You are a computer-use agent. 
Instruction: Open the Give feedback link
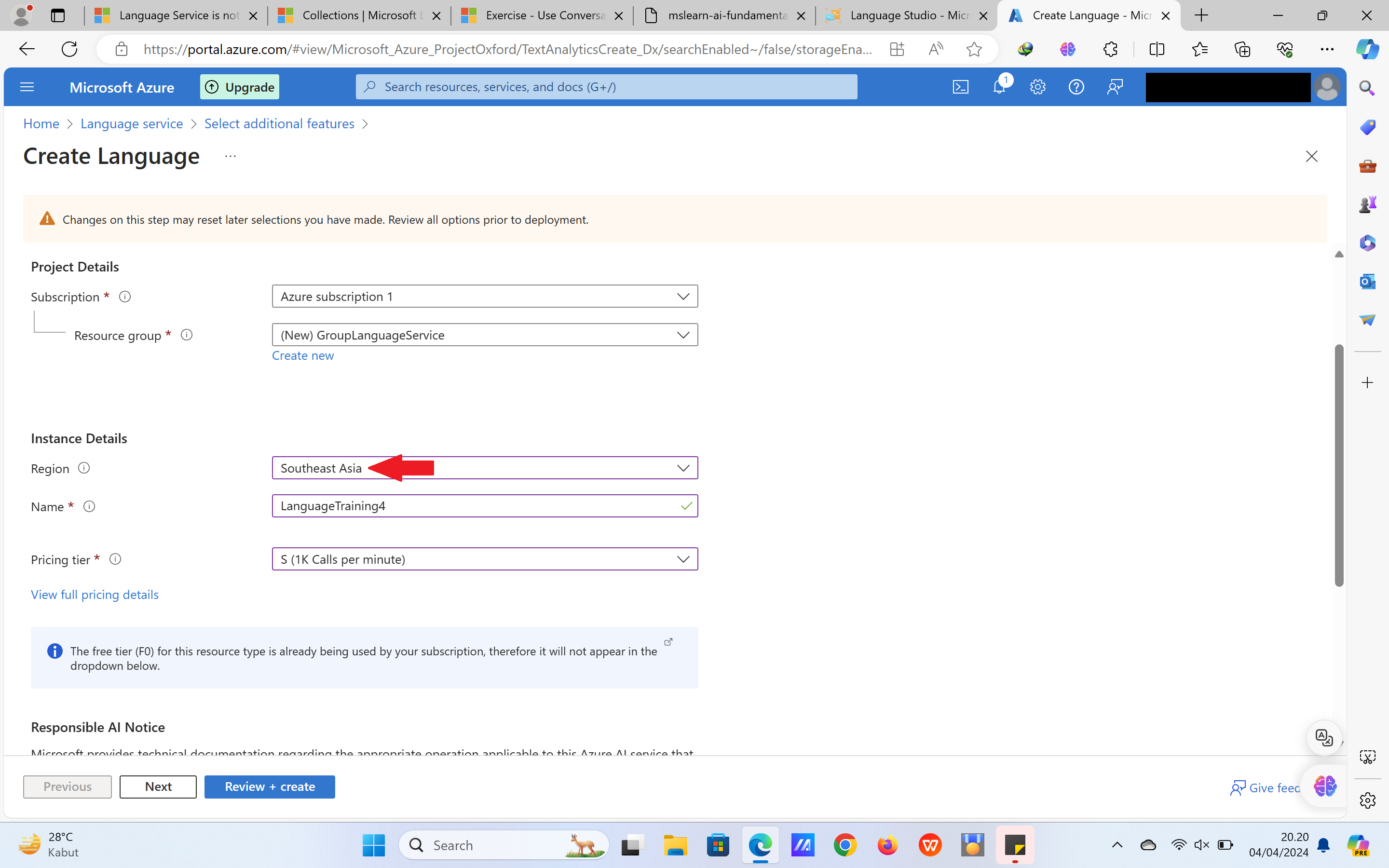(x=1265, y=787)
